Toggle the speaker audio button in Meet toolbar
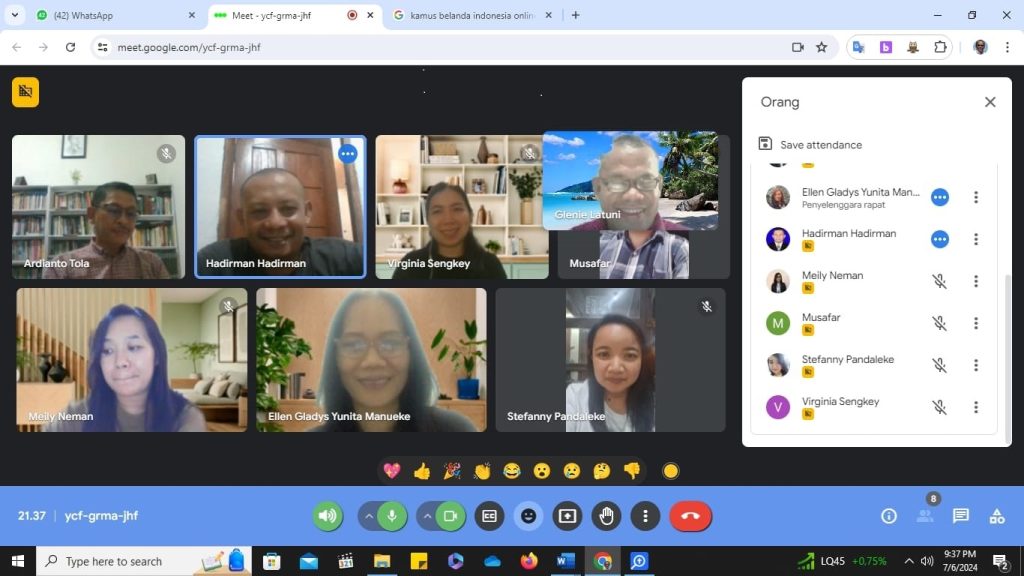The image size is (1024, 576). click(x=327, y=516)
